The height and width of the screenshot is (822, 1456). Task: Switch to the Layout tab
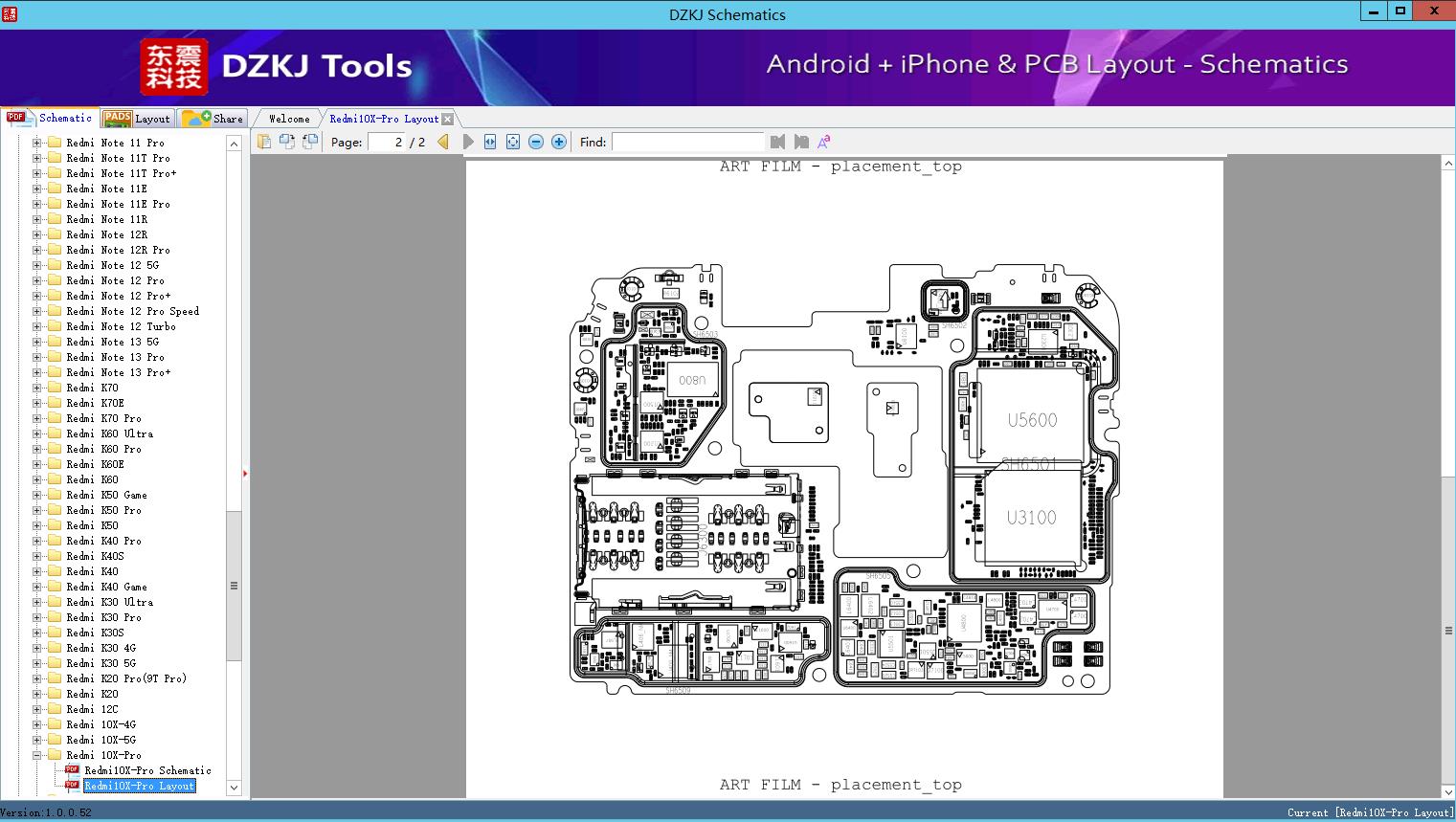[137, 119]
